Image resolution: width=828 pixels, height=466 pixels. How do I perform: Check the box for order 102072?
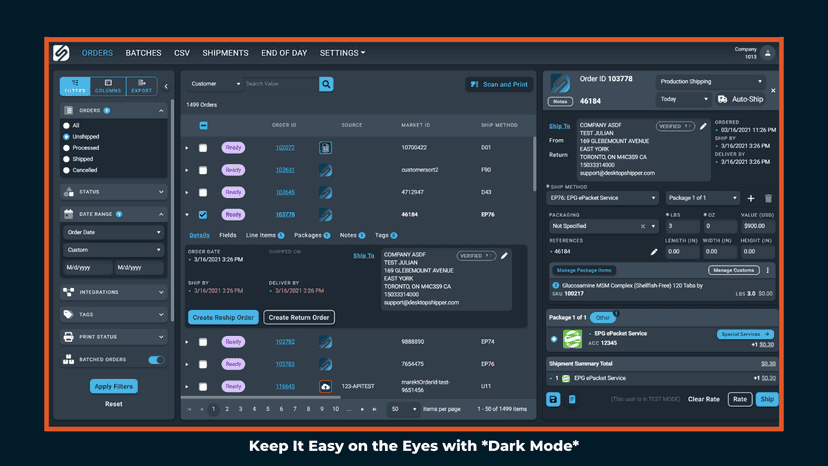click(x=203, y=148)
